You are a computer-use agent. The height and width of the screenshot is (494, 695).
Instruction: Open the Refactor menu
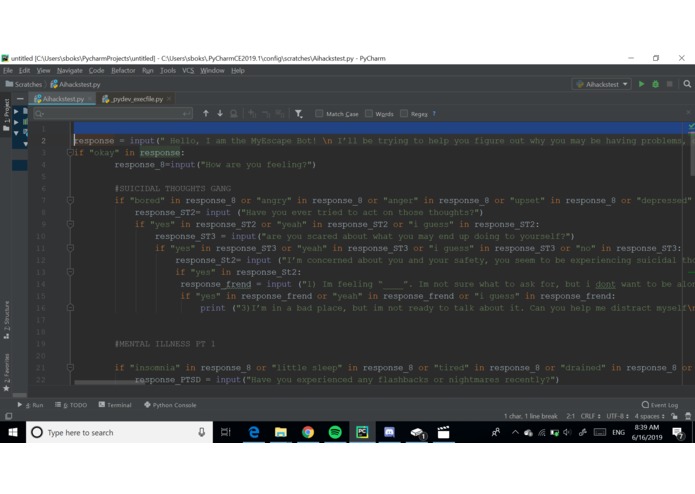pos(123,70)
